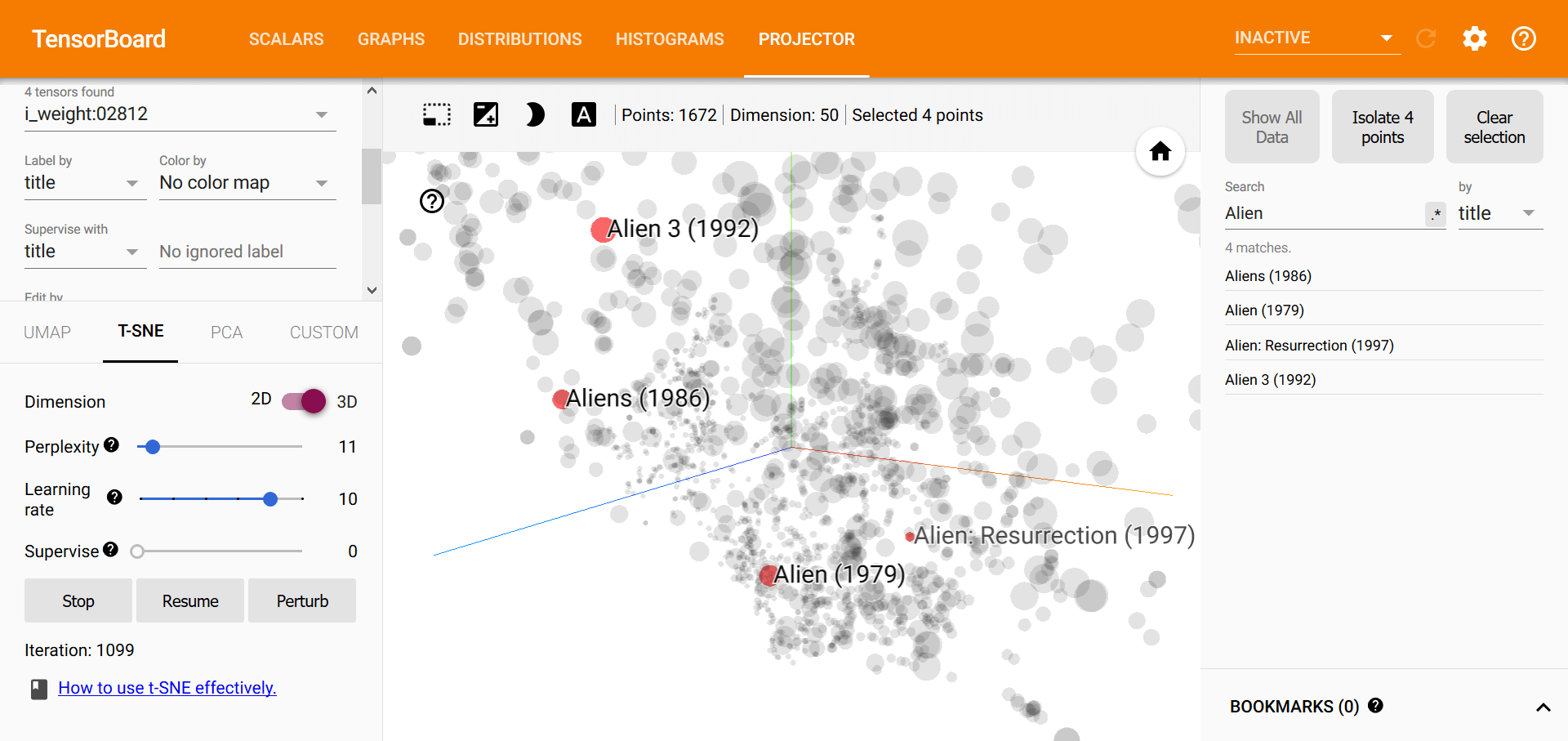This screenshot has width=1568, height=741.
Task: Open the Color by dropdown
Action: (245, 183)
